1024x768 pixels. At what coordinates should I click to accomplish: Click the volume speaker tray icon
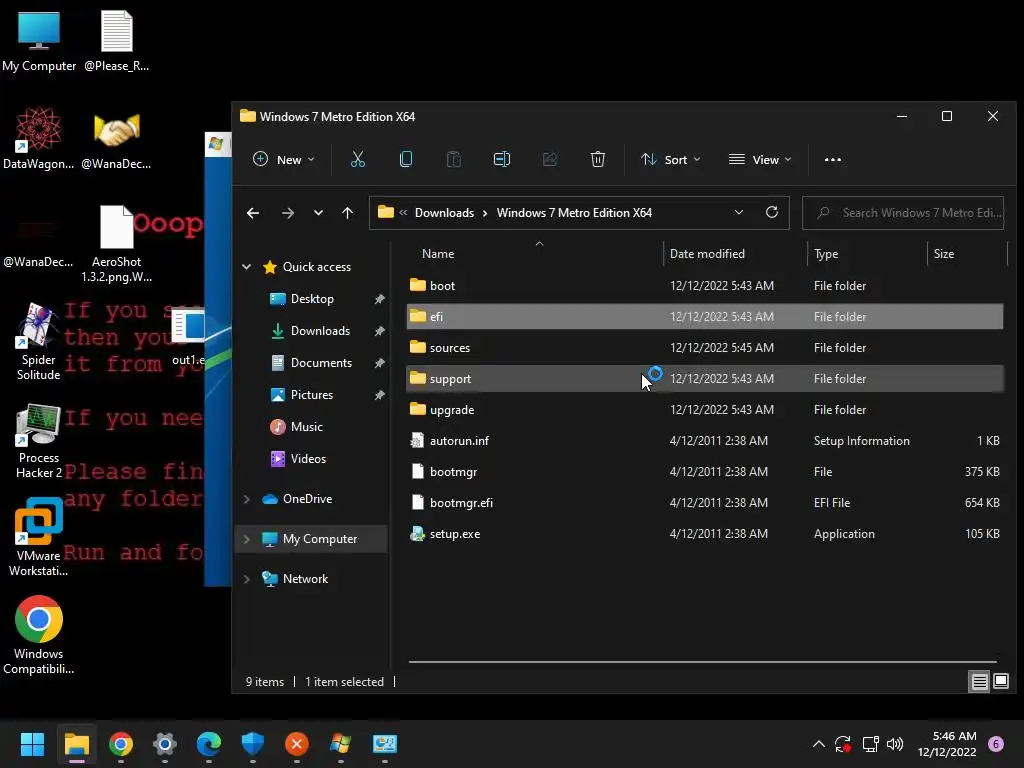tap(895, 744)
